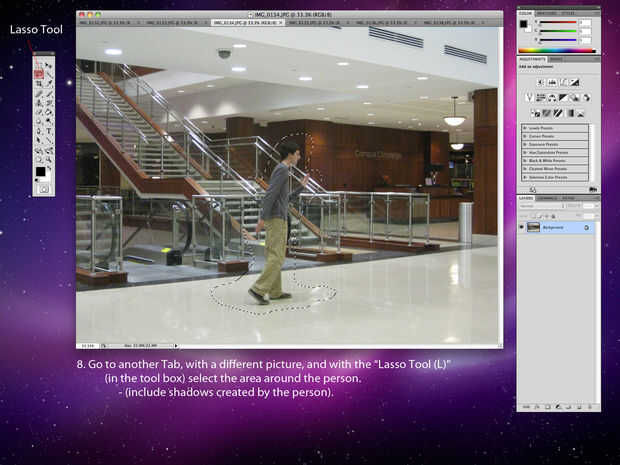Image resolution: width=620 pixels, height=465 pixels.
Task: Open the layer Opacity dropdown arrow
Action: click(x=597, y=206)
